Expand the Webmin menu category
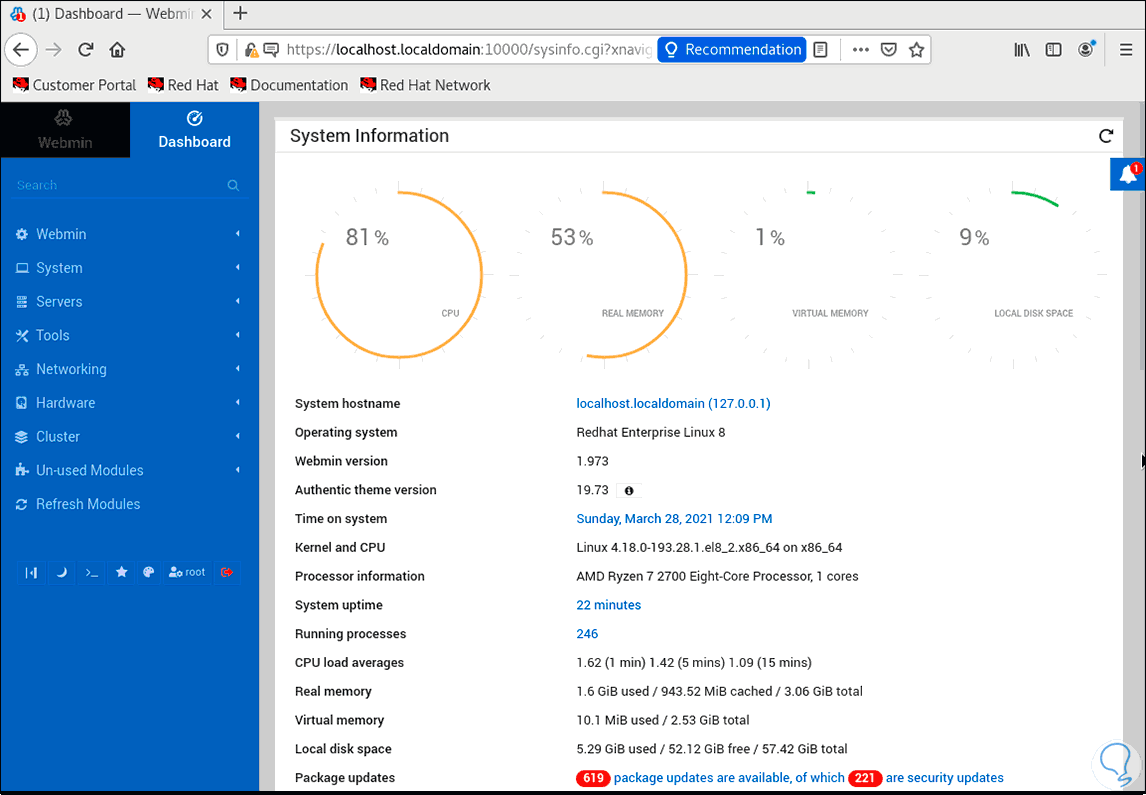 [x=129, y=235]
